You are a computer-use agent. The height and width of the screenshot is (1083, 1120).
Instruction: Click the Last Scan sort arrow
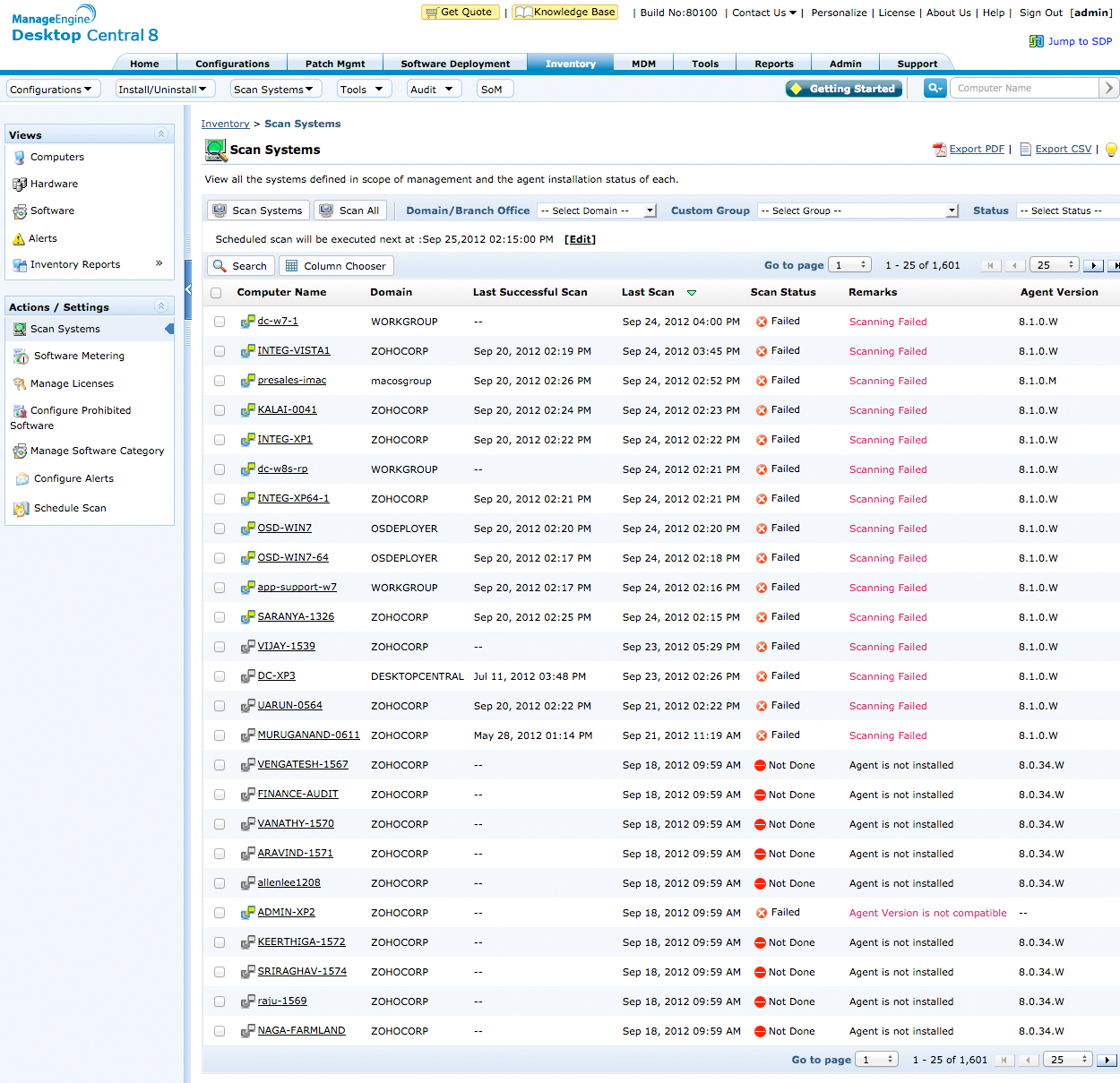(692, 293)
